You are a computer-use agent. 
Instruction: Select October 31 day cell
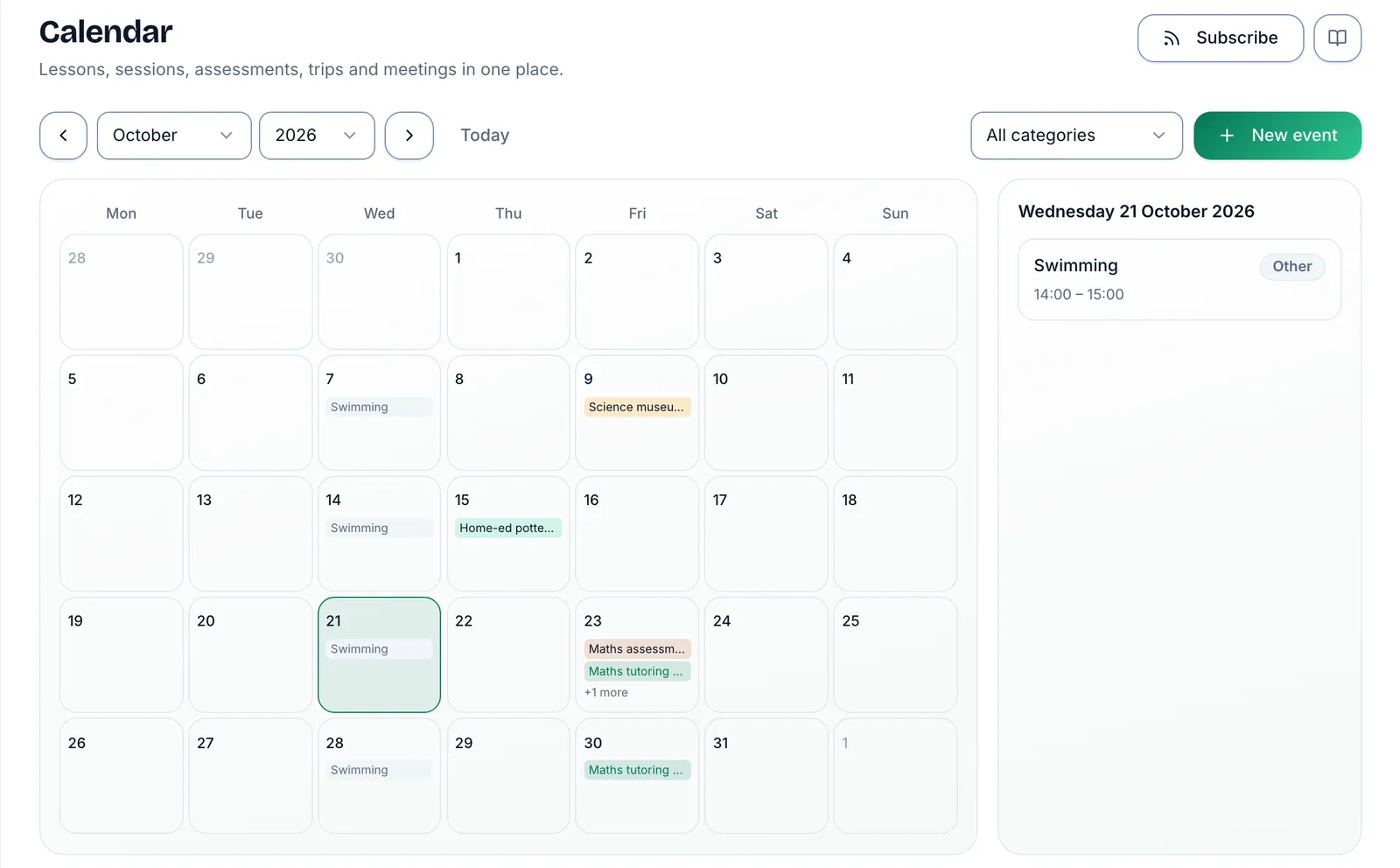tap(766, 776)
